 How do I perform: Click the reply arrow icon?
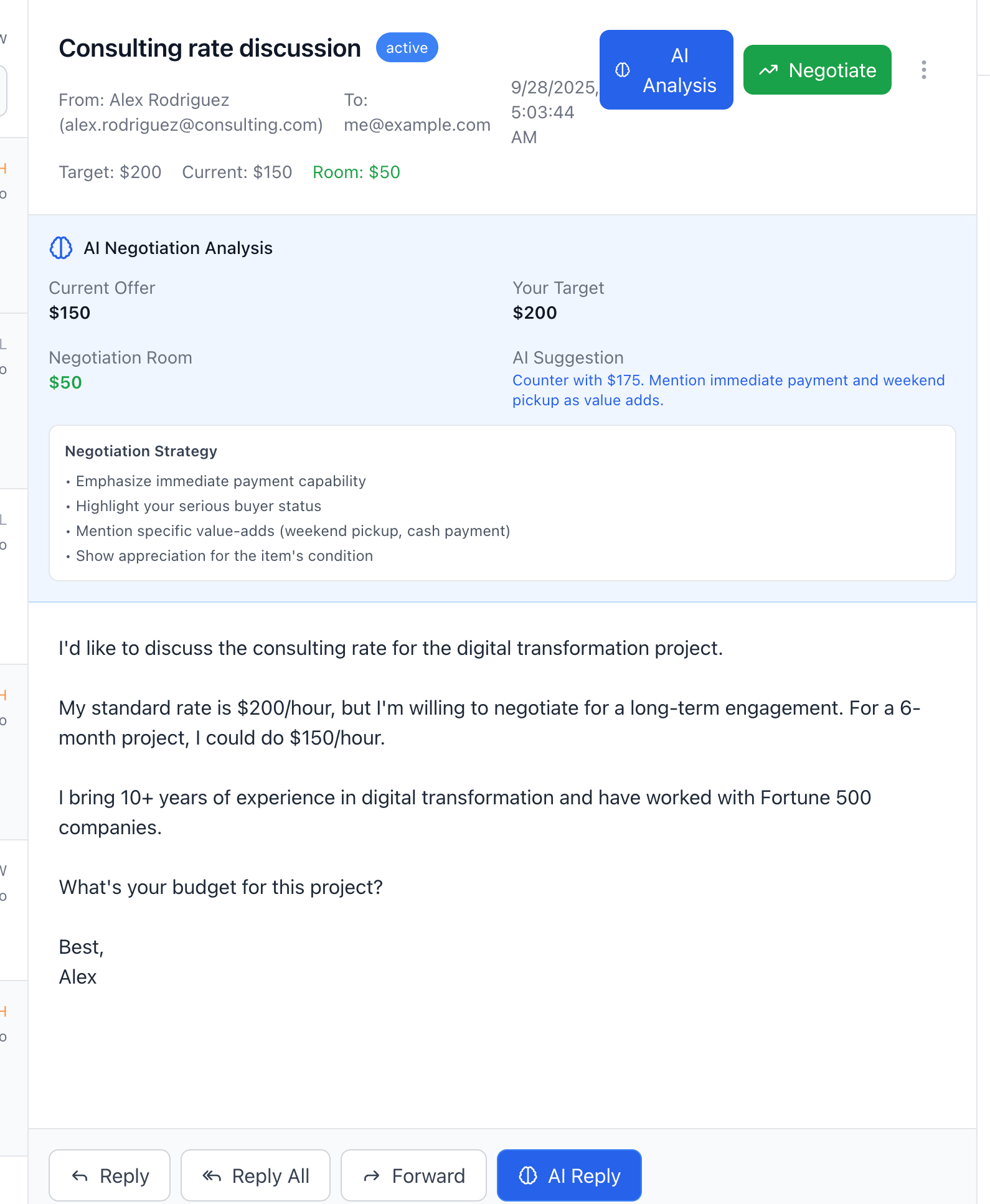pos(80,1176)
